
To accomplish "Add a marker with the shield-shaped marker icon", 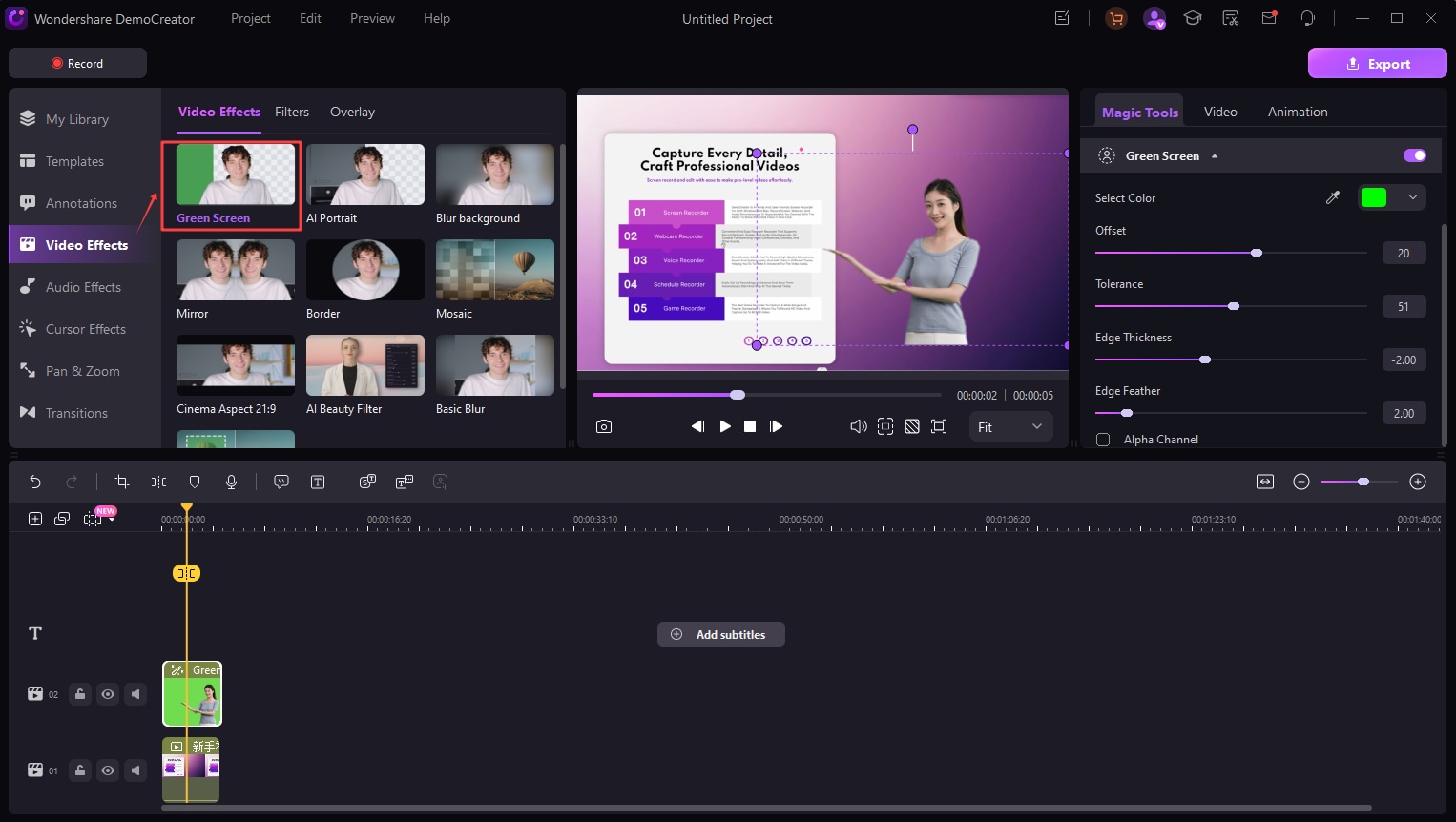I will (195, 482).
